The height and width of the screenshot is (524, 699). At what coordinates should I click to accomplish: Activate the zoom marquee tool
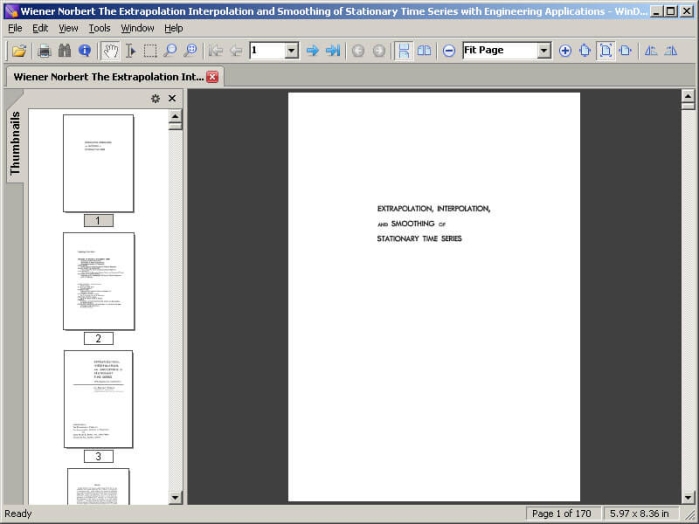pos(190,50)
